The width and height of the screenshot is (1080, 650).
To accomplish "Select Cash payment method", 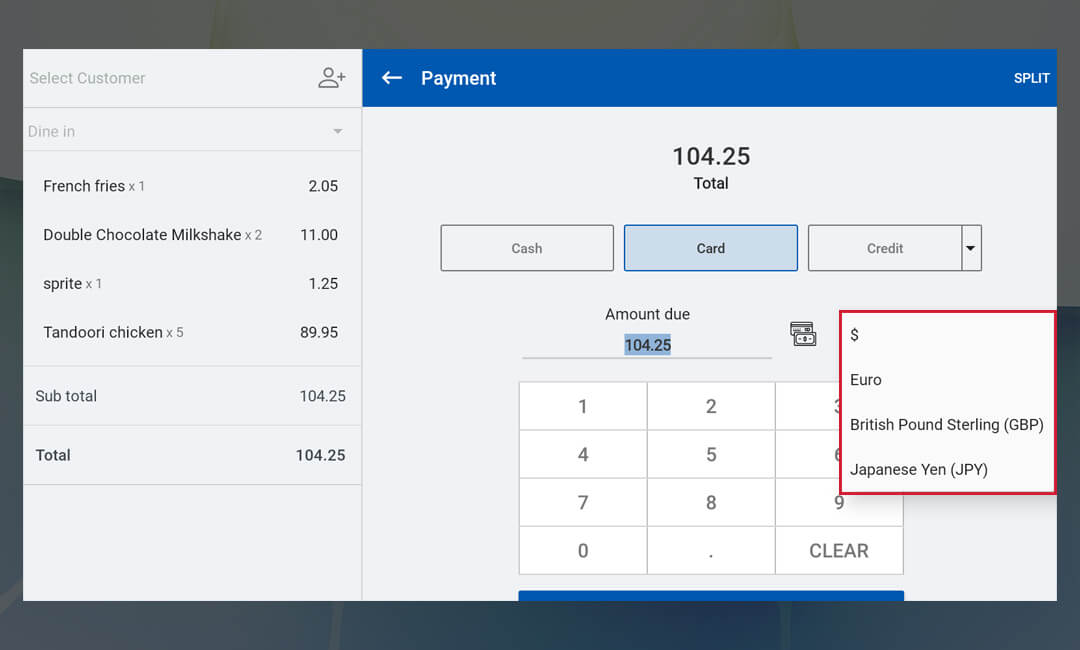I will [x=527, y=248].
